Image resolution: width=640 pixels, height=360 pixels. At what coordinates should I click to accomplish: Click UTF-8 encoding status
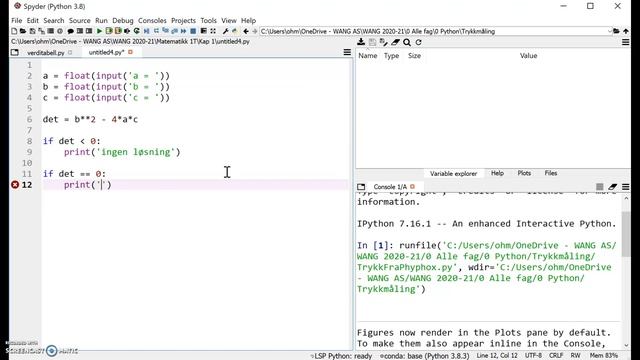pos(533,356)
